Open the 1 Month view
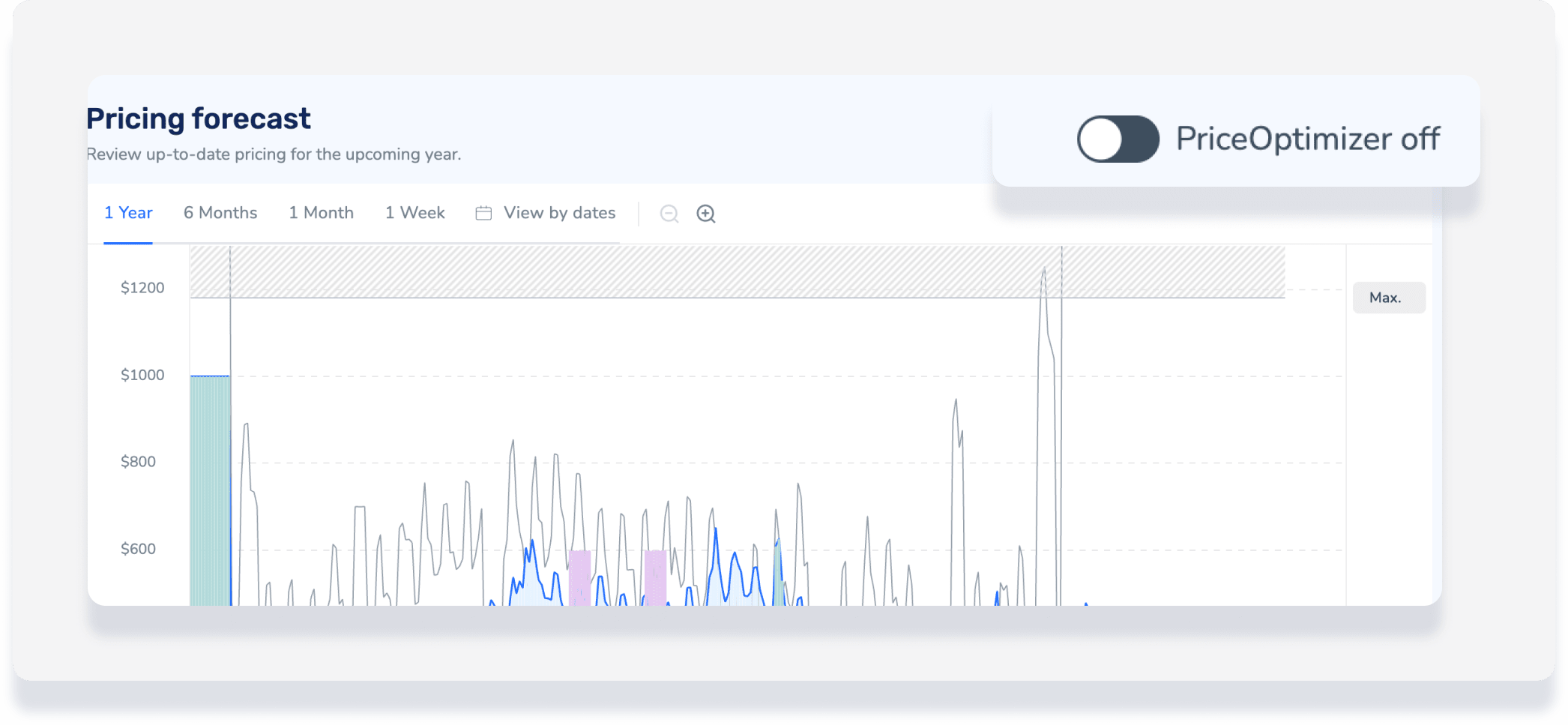Viewport: 1568px width, 725px height. click(322, 213)
